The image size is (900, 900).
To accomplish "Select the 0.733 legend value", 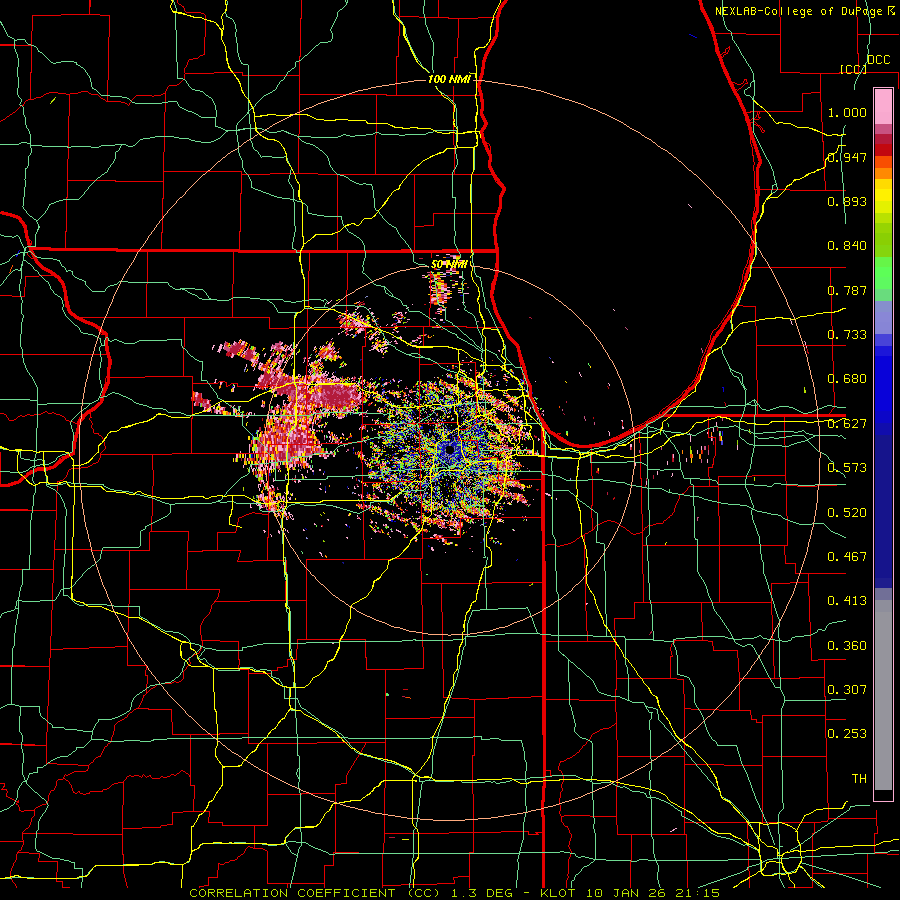I will pyautogui.click(x=847, y=335).
